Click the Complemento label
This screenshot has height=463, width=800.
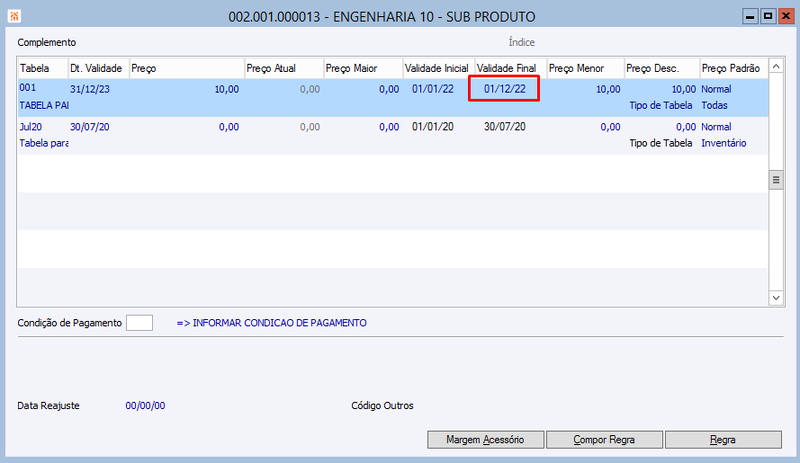click(46, 42)
